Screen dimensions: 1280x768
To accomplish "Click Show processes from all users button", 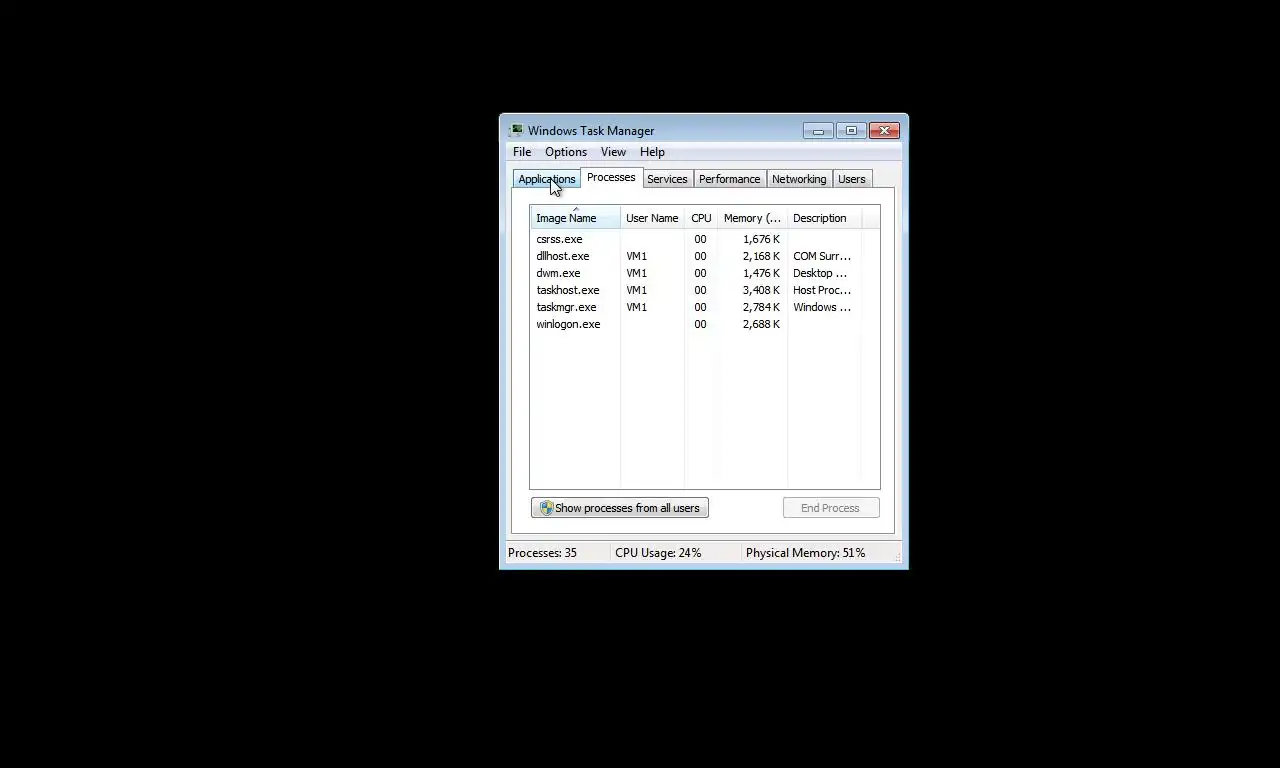I will [620, 508].
